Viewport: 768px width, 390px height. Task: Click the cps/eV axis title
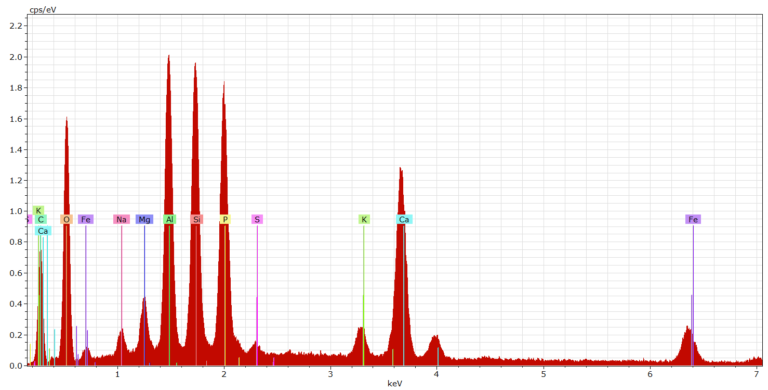[42, 10]
